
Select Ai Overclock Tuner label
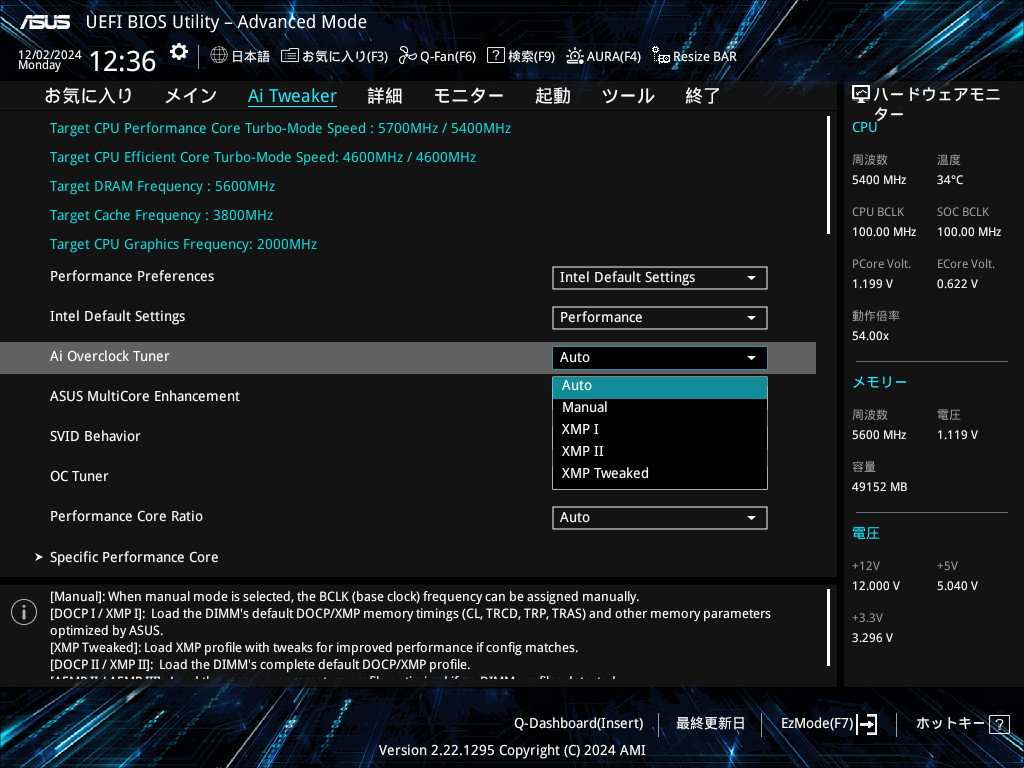point(110,357)
